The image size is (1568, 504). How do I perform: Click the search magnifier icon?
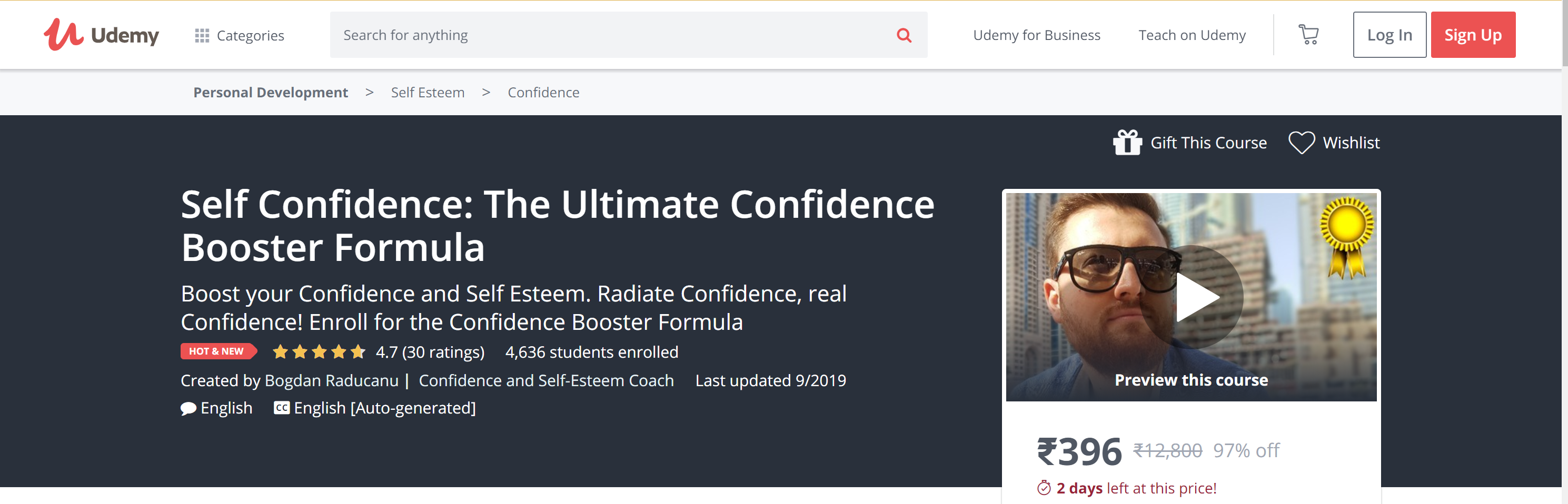click(904, 35)
